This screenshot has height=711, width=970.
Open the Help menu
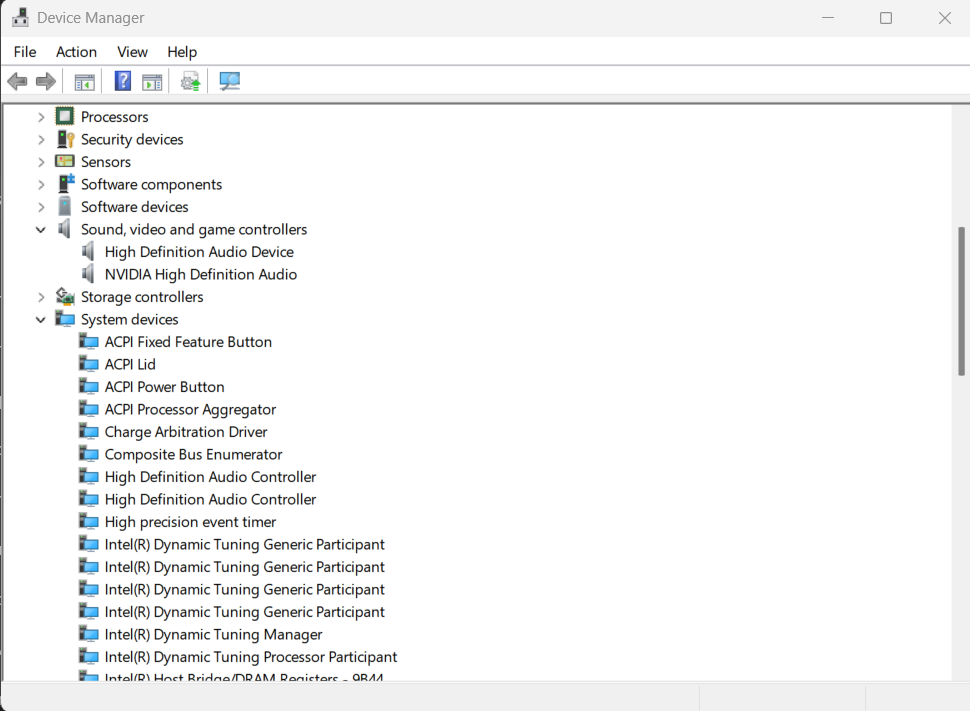[182, 52]
